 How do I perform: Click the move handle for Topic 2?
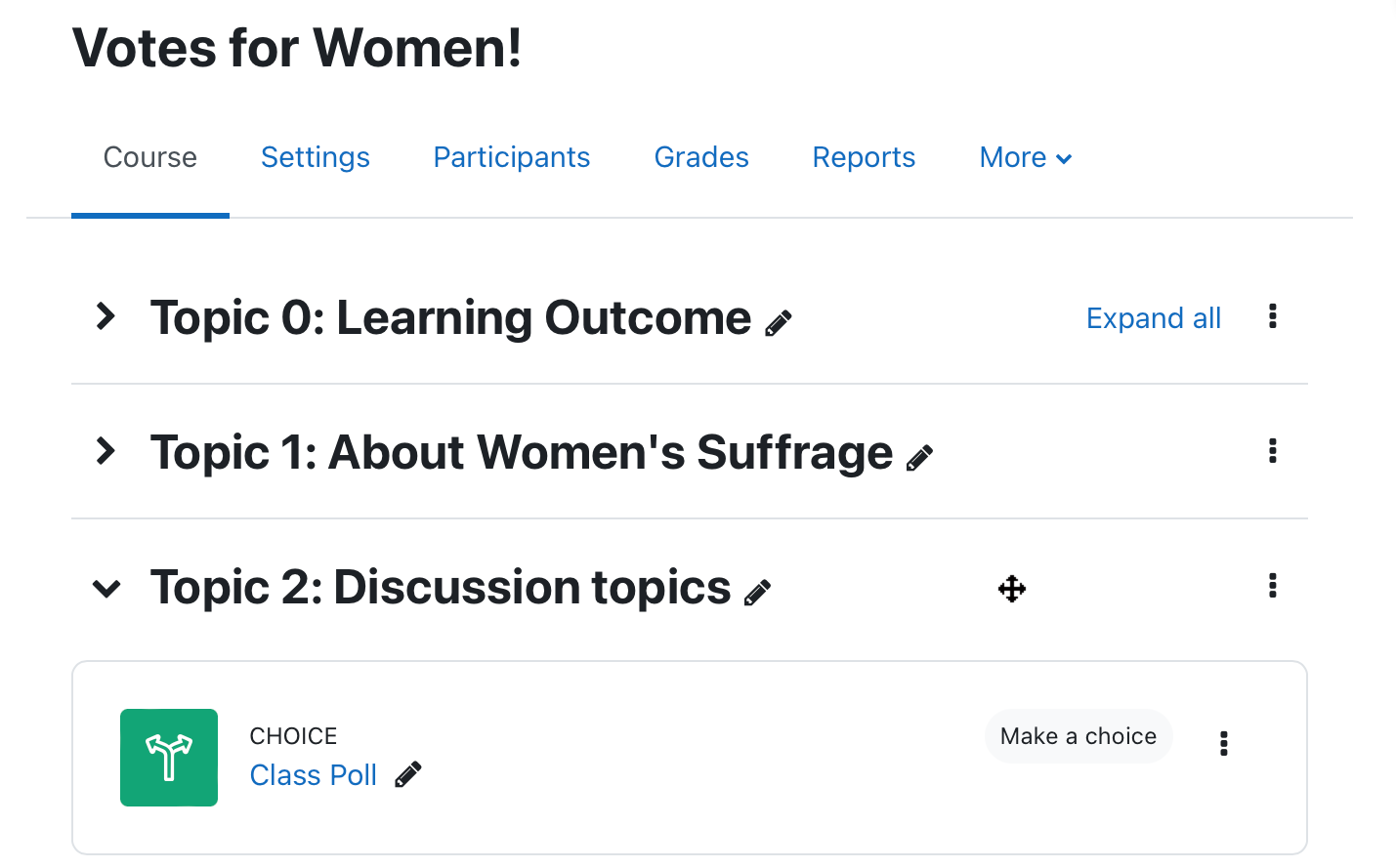click(x=1012, y=589)
